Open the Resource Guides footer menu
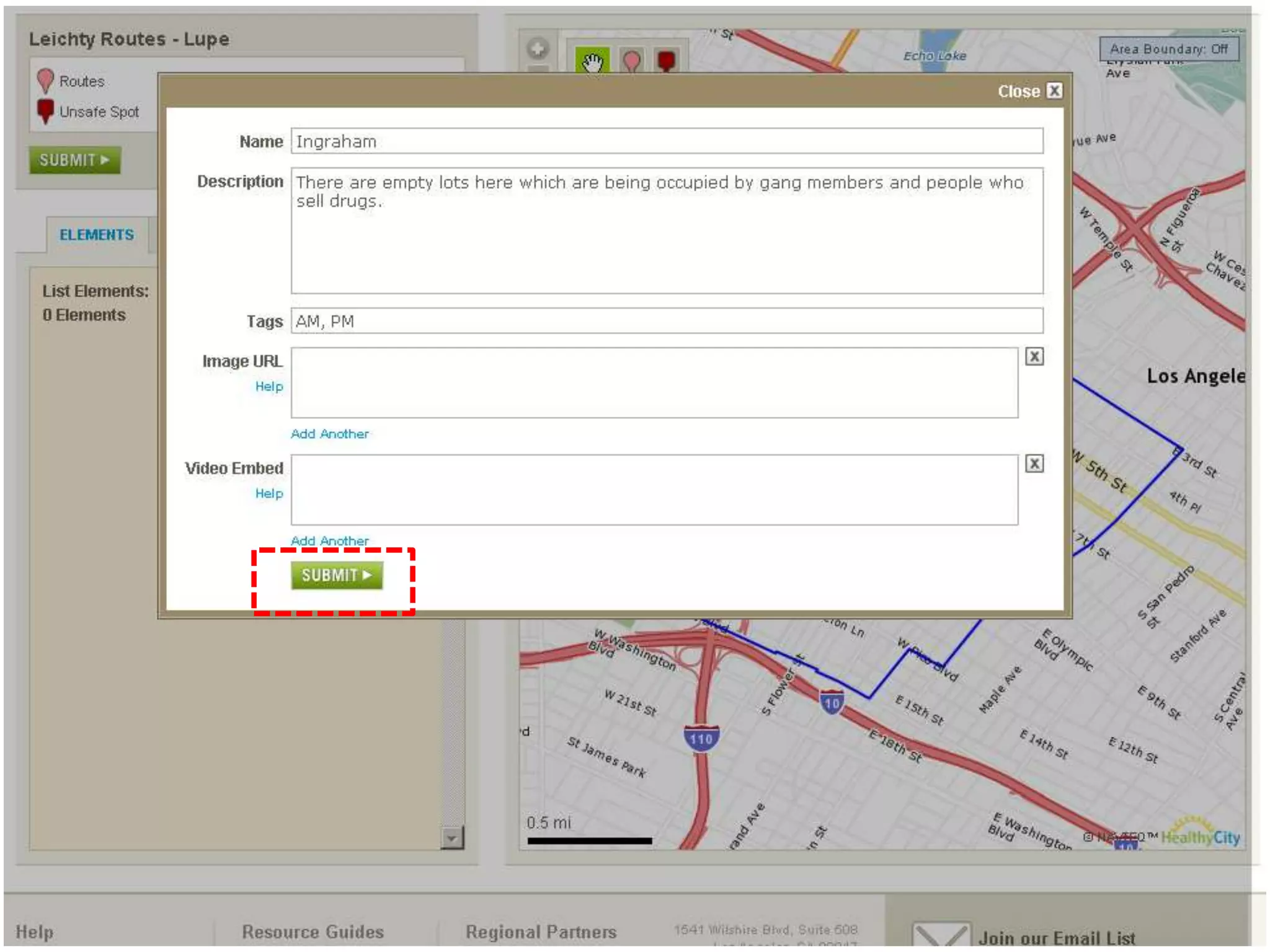 point(313,932)
